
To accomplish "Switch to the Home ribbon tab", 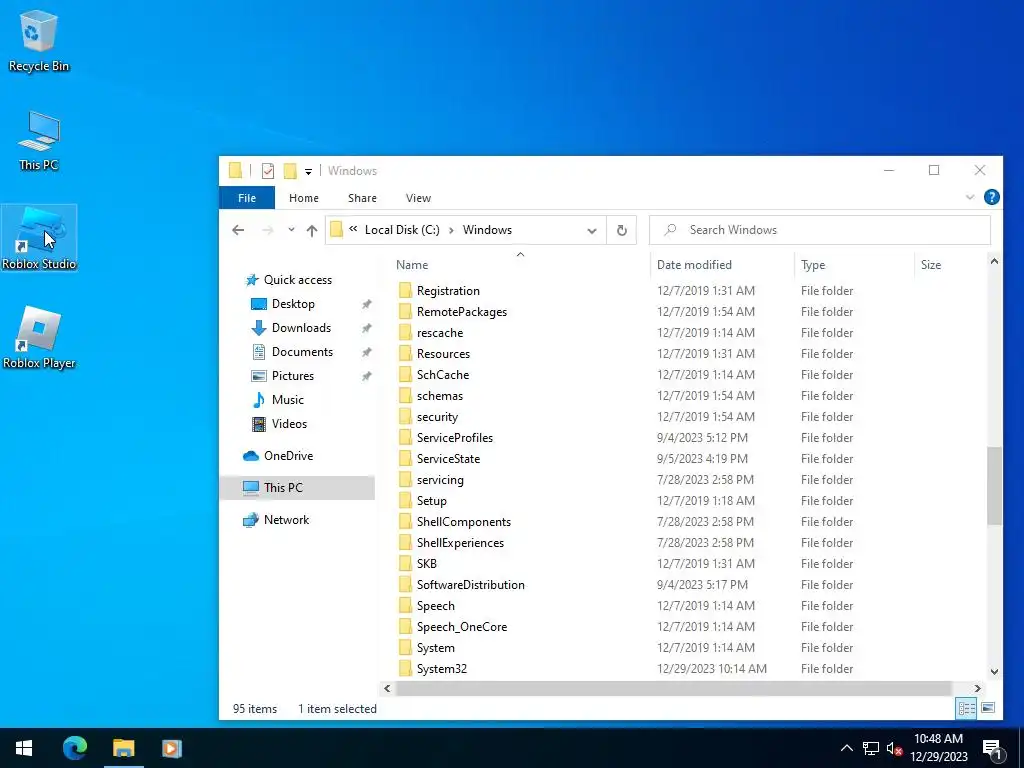I will pyautogui.click(x=304, y=198).
